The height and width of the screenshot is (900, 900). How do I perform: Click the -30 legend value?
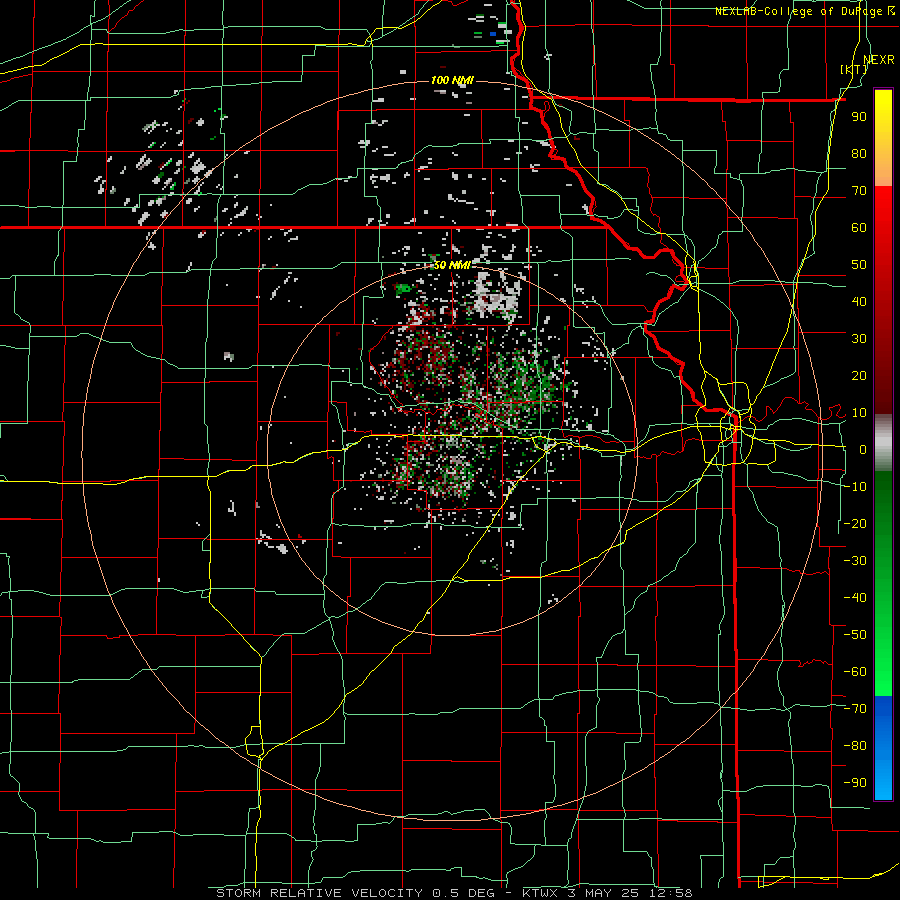(855, 561)
